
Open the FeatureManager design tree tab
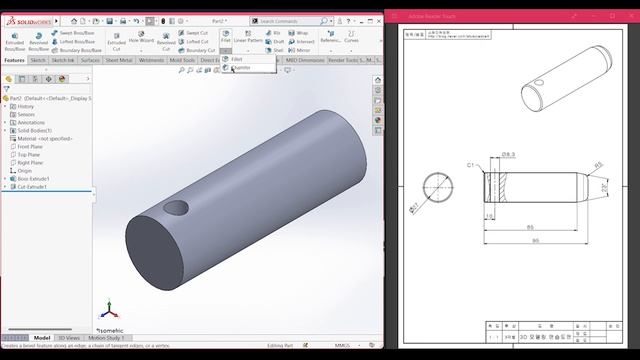9,79
